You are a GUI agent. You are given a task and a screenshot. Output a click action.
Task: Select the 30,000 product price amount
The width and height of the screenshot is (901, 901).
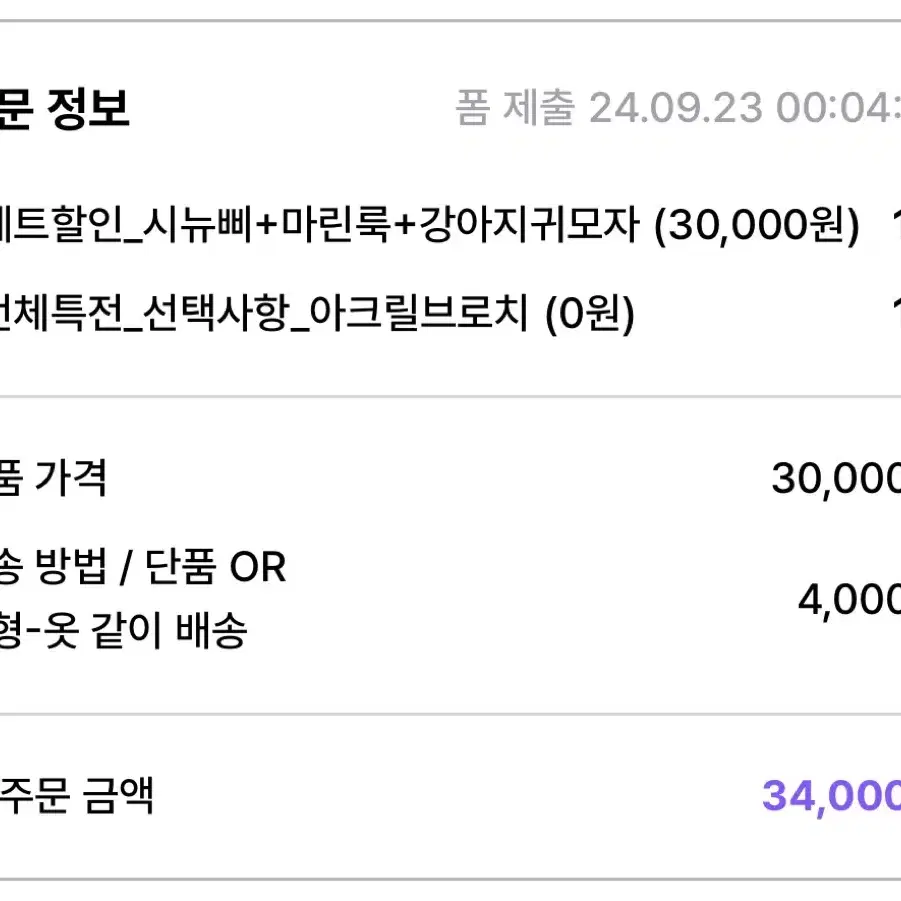pyautogui.click(x=836, y=479)
